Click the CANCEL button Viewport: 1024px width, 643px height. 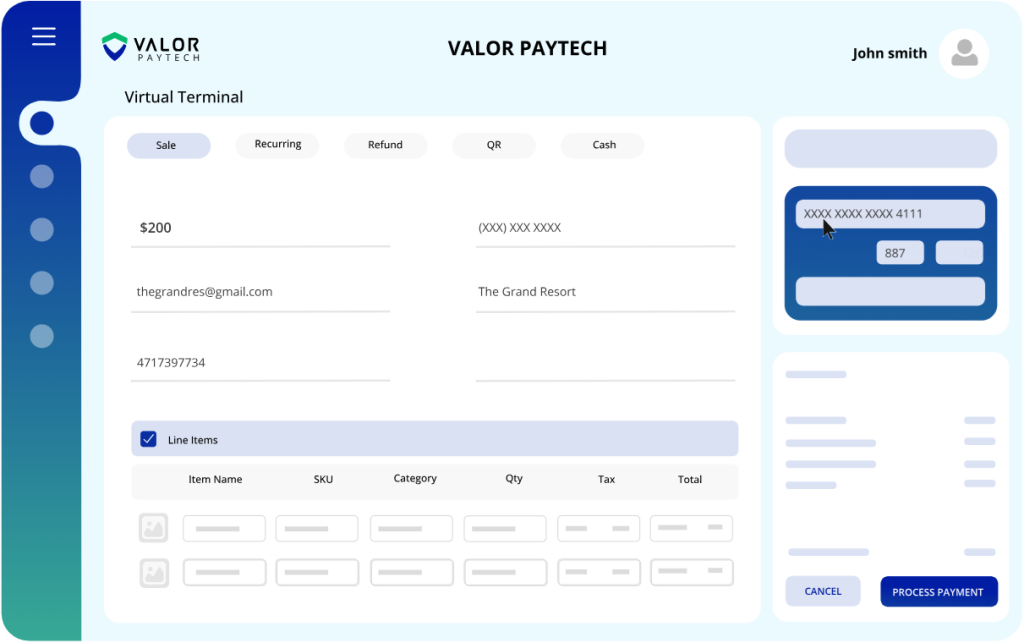823,591
